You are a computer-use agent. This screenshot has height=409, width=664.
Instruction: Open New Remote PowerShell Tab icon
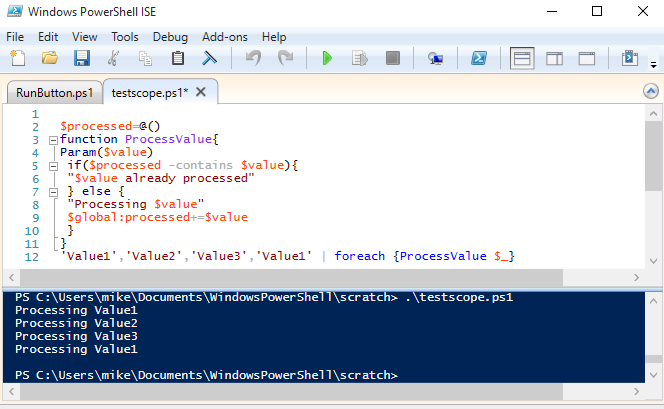(x=435, y=58)
